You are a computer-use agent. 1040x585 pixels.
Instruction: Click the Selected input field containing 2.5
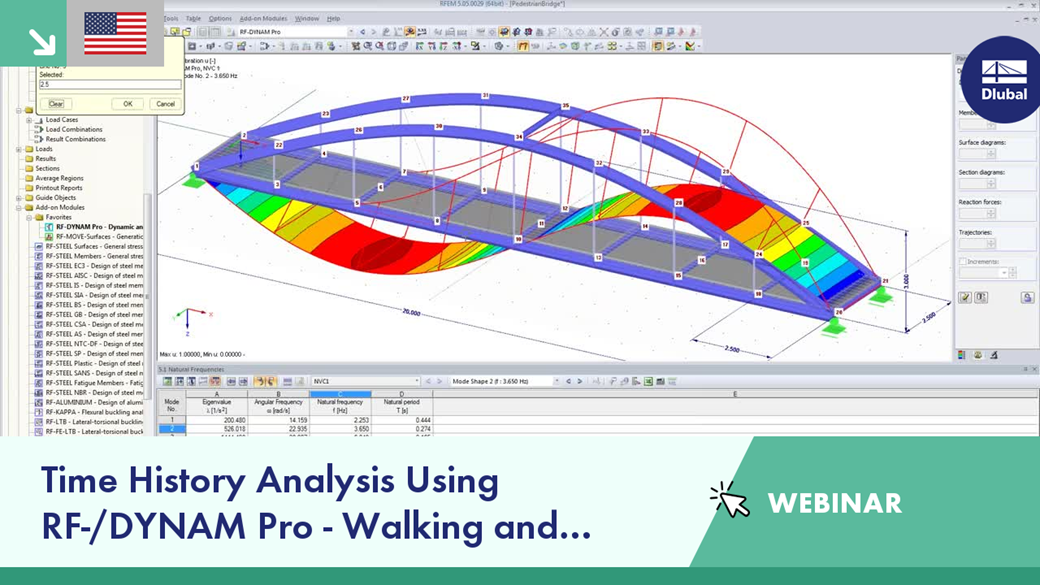pos(109,84)
